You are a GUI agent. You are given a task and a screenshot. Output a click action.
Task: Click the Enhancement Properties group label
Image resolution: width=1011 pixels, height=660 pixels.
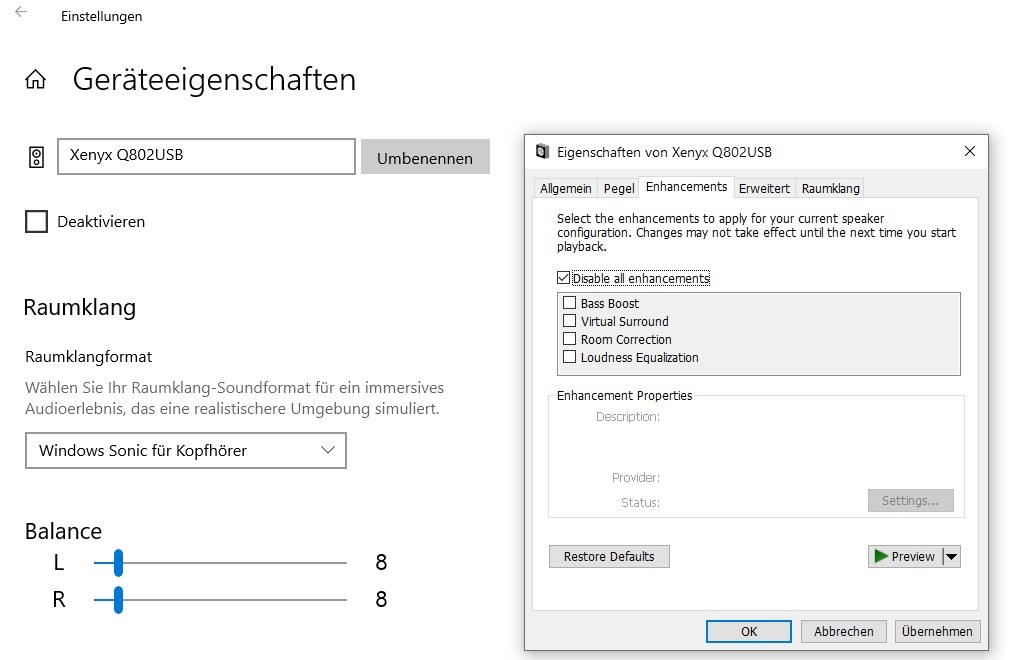pos(624,395)
